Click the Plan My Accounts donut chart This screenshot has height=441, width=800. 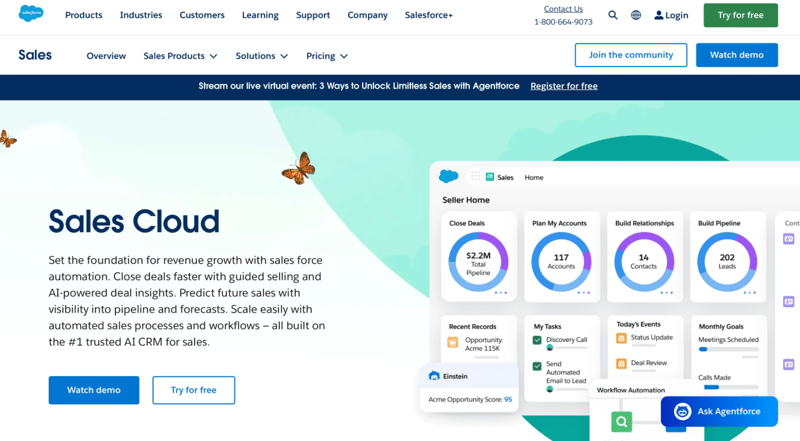click(x=561, y=262)
